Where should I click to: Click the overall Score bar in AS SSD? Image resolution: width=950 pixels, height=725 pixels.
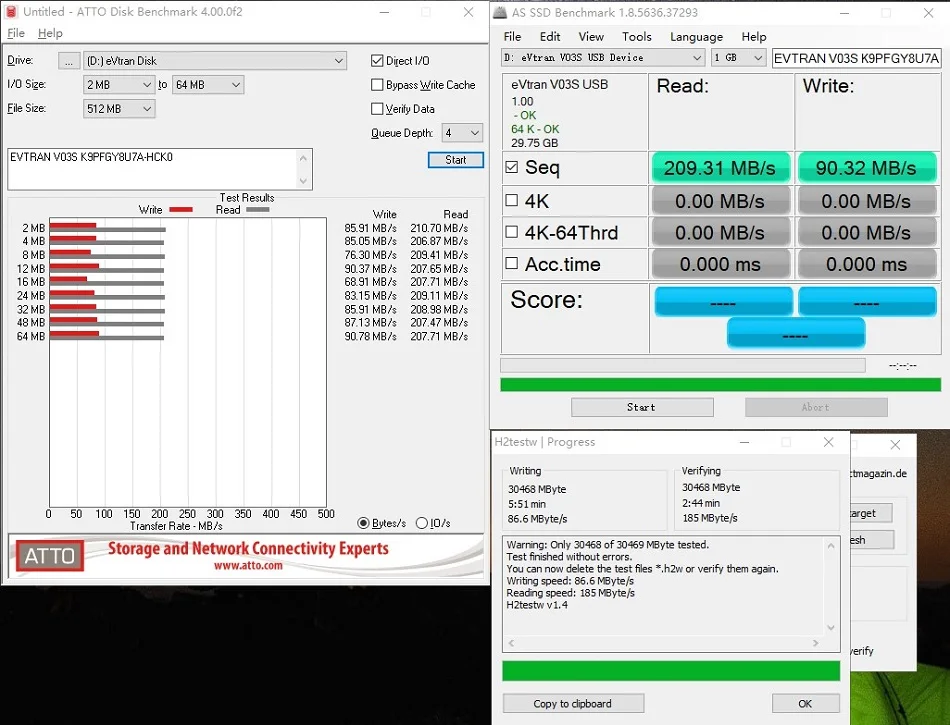[x=796, y=334]
